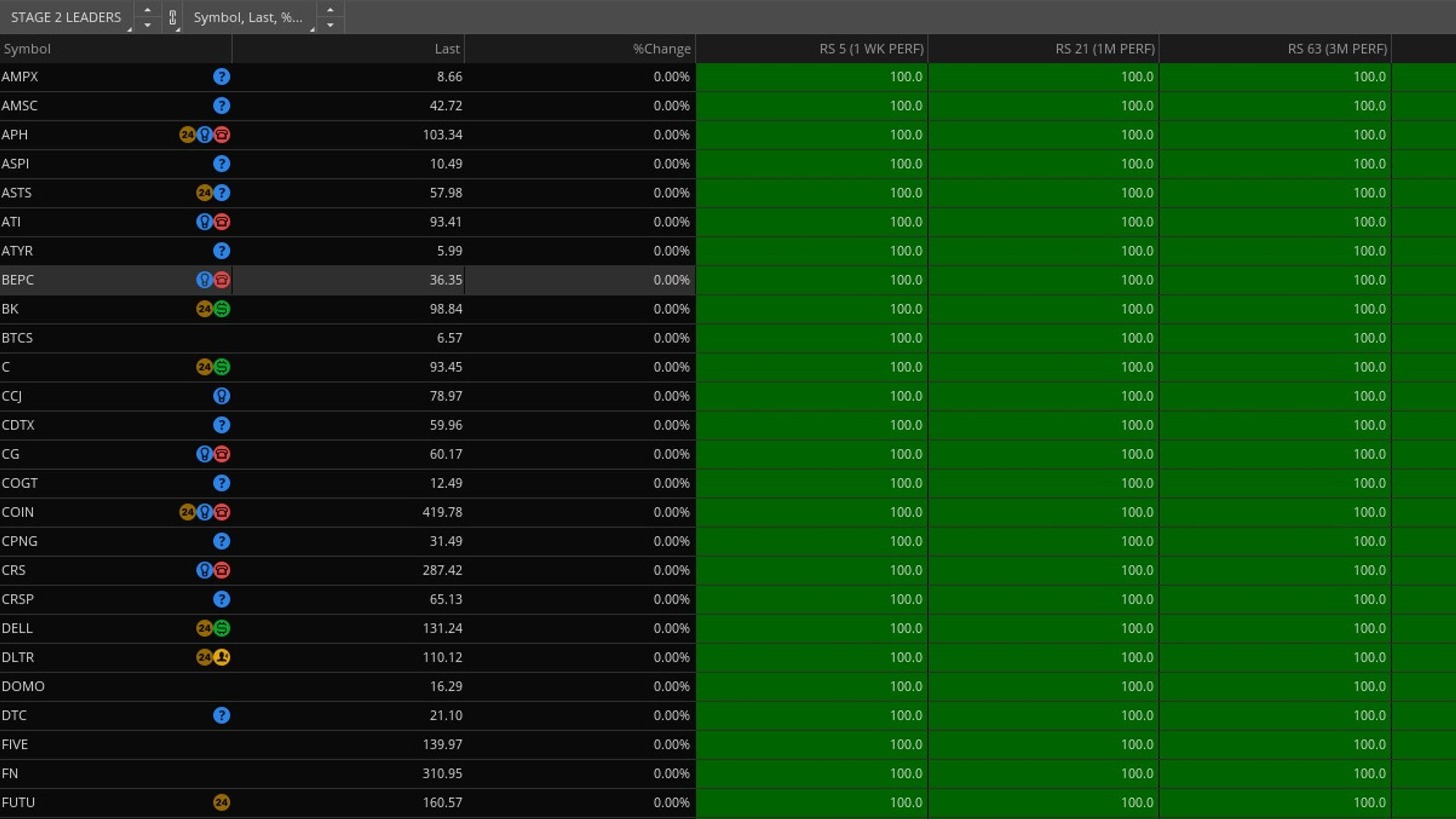The height and width of the screenshot is (819, 1456).
Task: Click the blue question mark icon on ASPI row
Action: coord(221,164)
